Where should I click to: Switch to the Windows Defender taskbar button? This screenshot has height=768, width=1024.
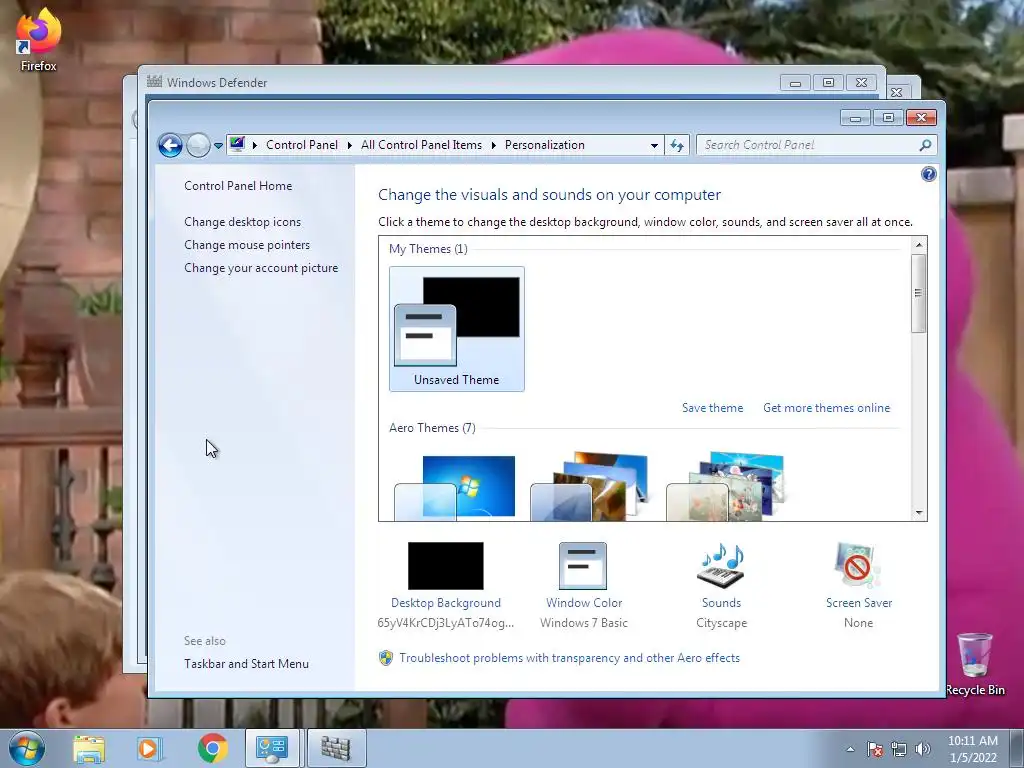click(x=336, y=748)
